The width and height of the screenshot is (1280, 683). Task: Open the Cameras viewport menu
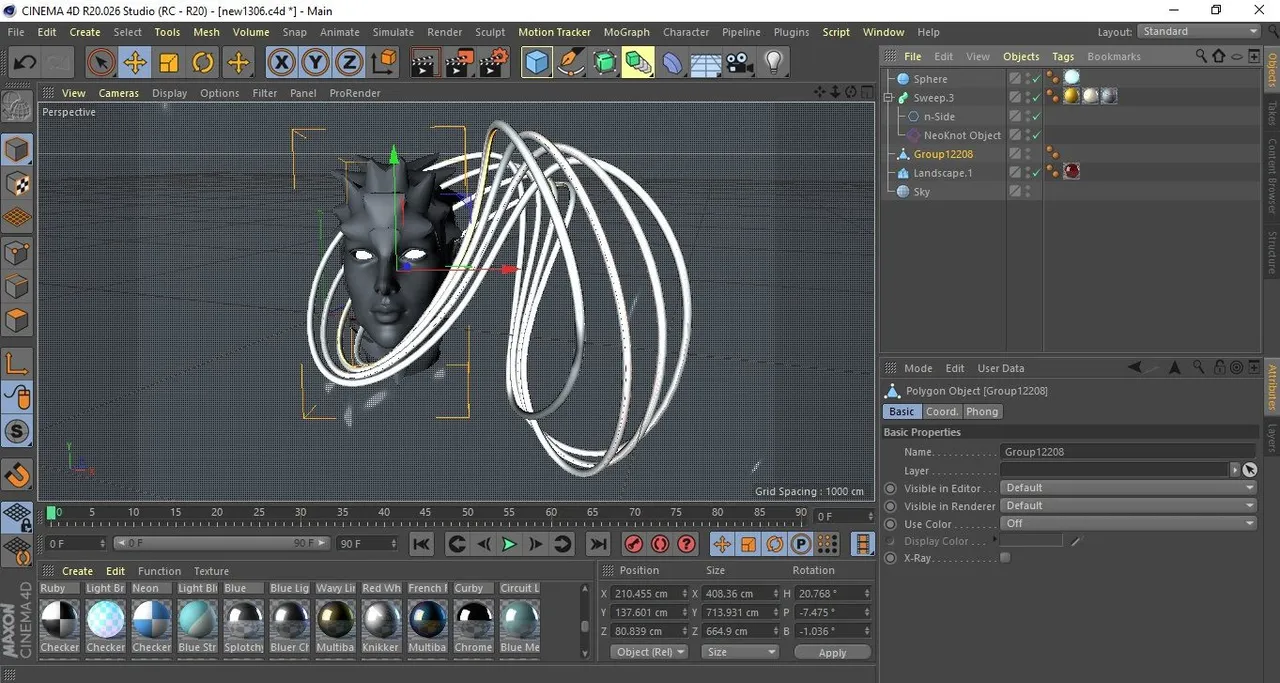click(x=119, y=93)
